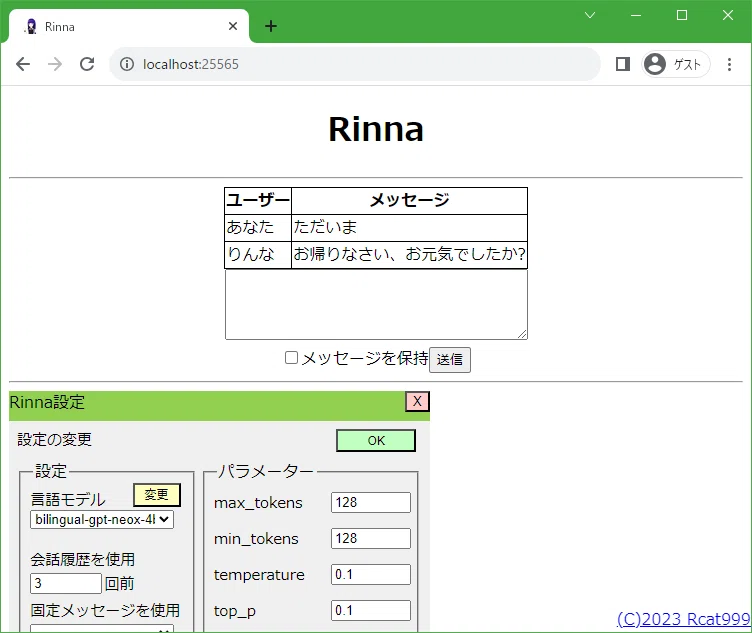Click the browser forward arrow
752x633 pixels.
click(x=55, y=64)
